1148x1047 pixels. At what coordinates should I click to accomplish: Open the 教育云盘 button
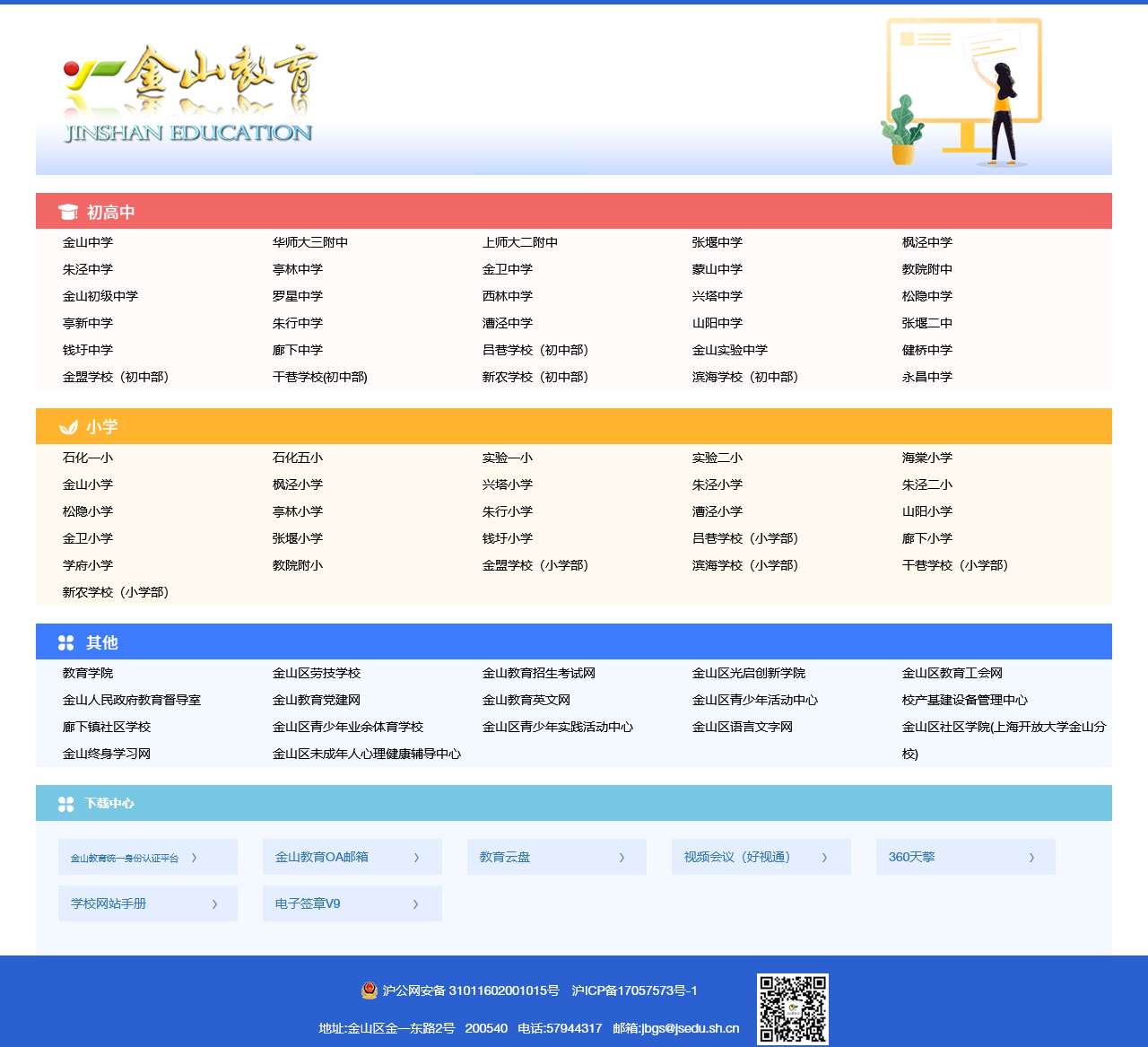(x=557, y=857)
